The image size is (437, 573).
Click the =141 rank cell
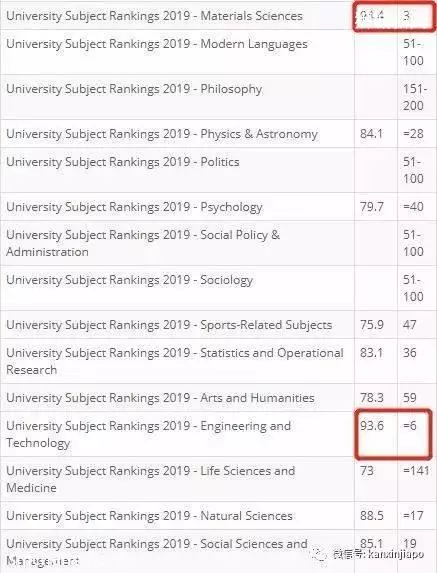coord(416,471)
